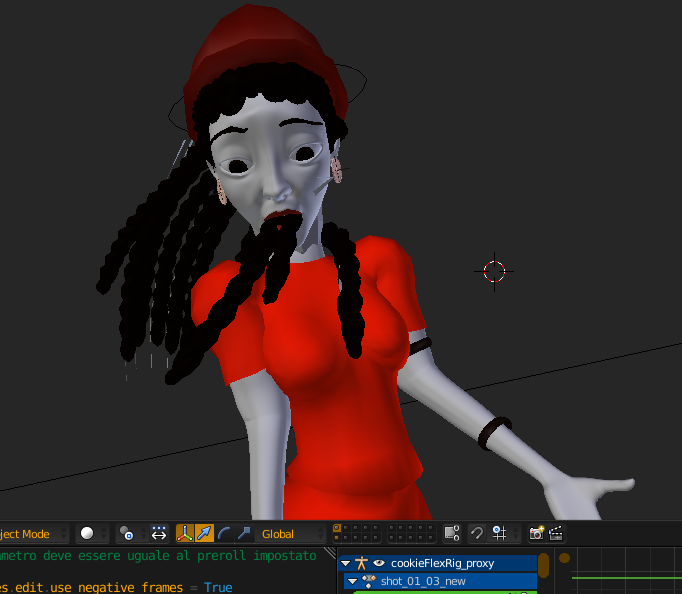Toggle manipulate center points icon
Screen dimensions: 682x594
click(x=158, y=534)
